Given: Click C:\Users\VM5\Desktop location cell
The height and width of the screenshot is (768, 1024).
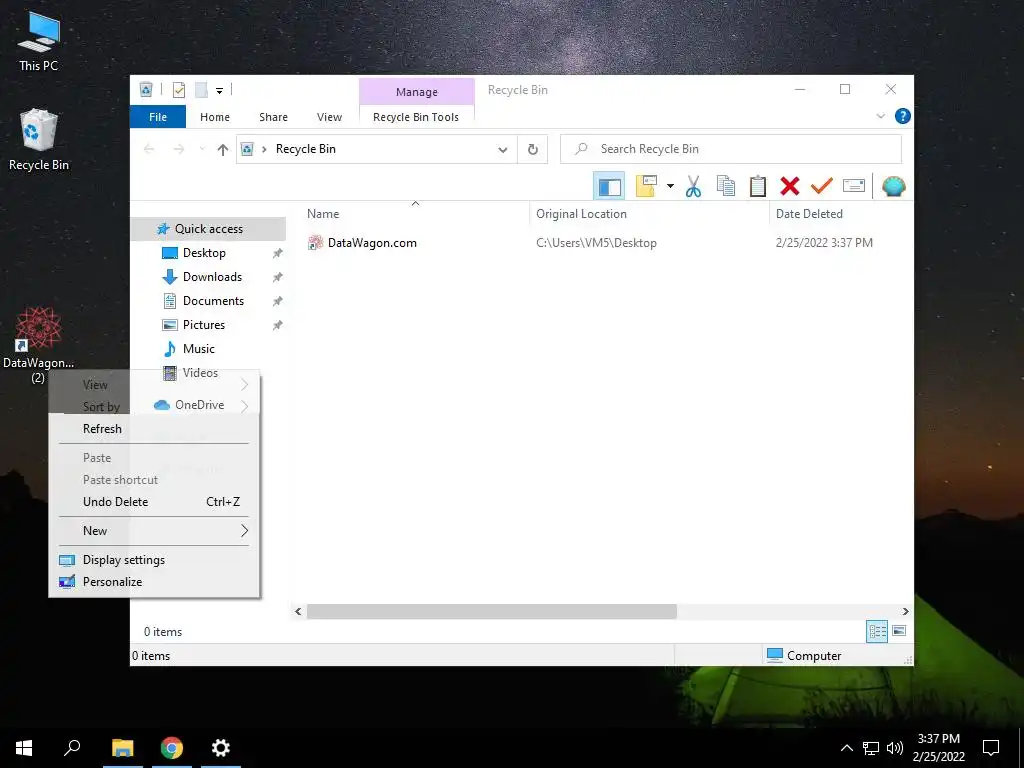Looking at the screenshot, I should click(596, 243).
